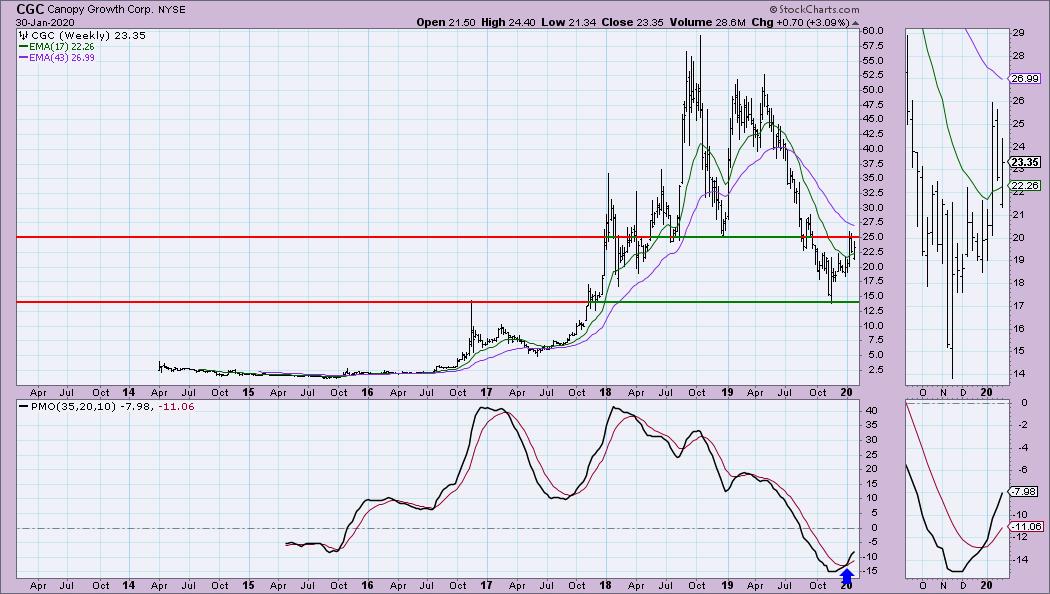This screenshot has height=594, width=1050.
Task: Click the boxed 26.99 EMA price tag
Action: tap(1025, 78)
